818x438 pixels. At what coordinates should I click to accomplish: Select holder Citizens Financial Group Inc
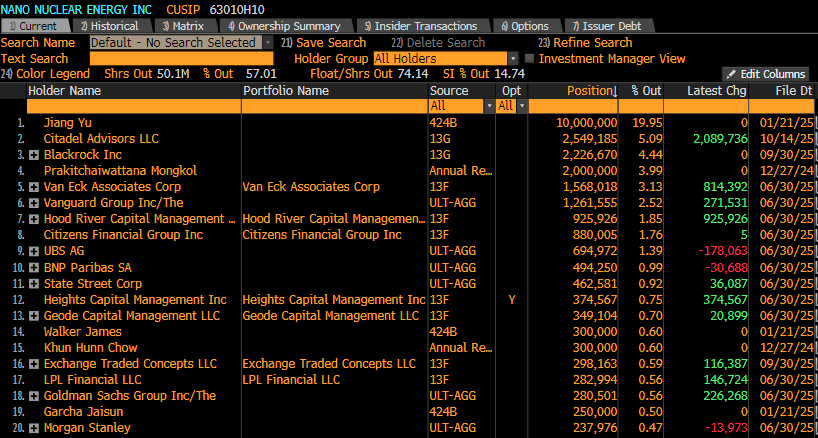tap(123, 235)
